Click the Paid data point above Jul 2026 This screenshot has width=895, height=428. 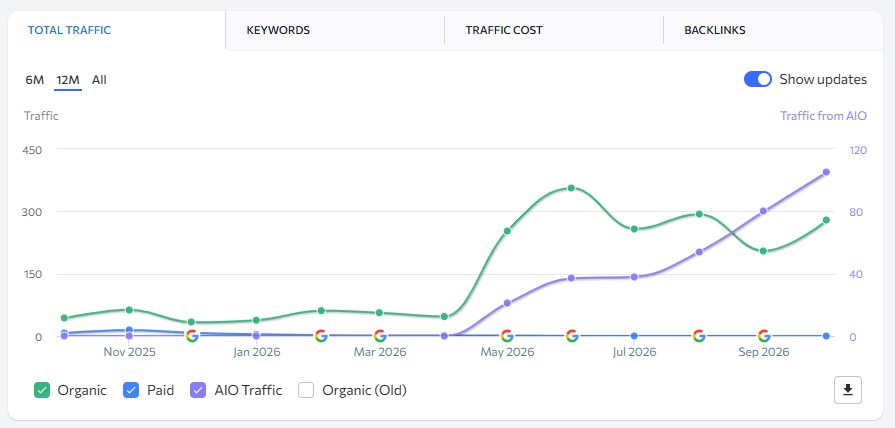coord(634,336)
